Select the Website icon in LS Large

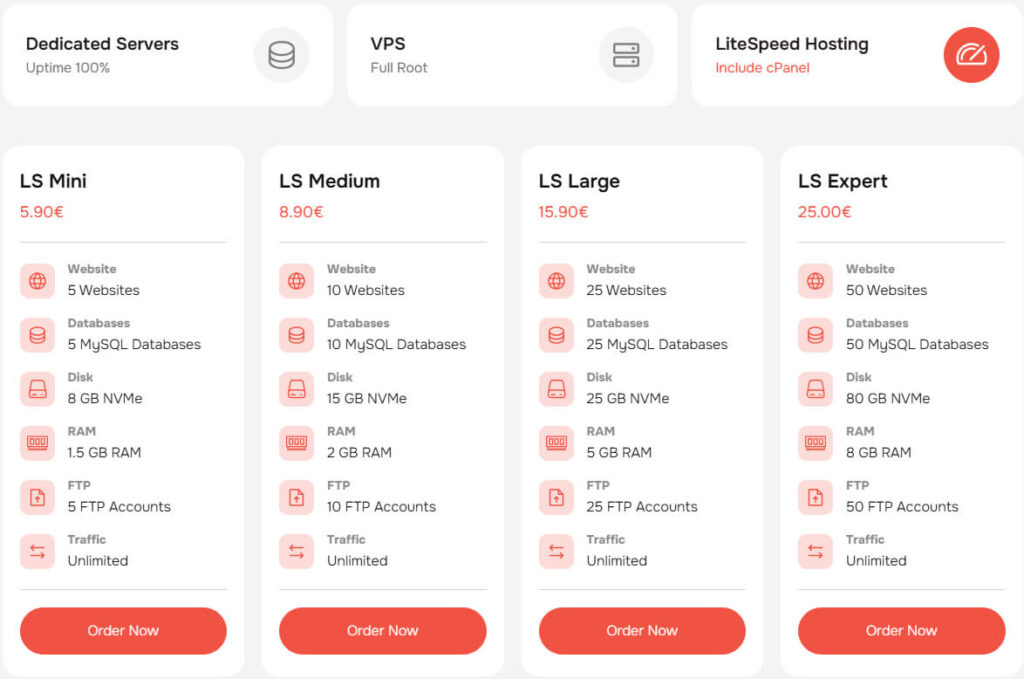[555, 281]
